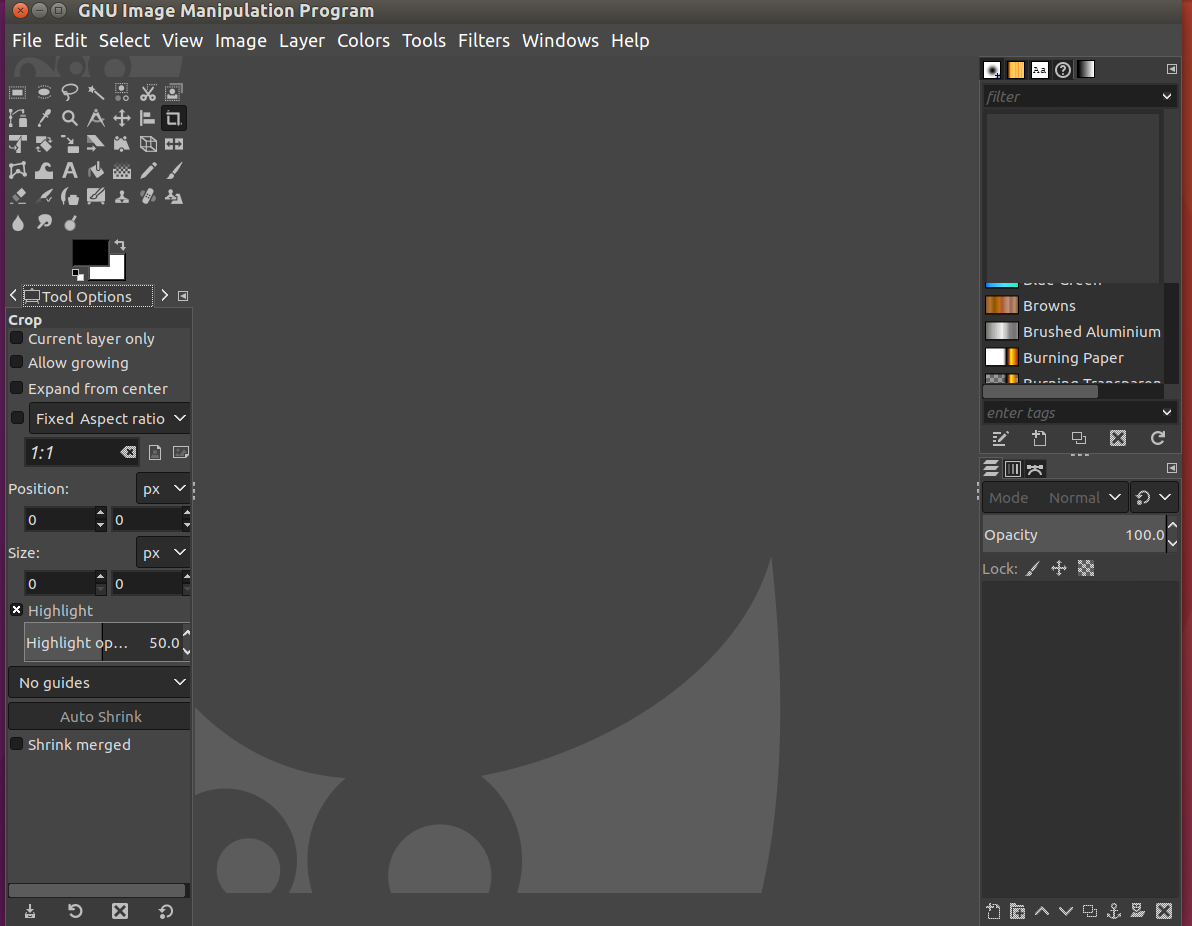
Task: Uncheck the Highlight checkbox
Action: 17,610
